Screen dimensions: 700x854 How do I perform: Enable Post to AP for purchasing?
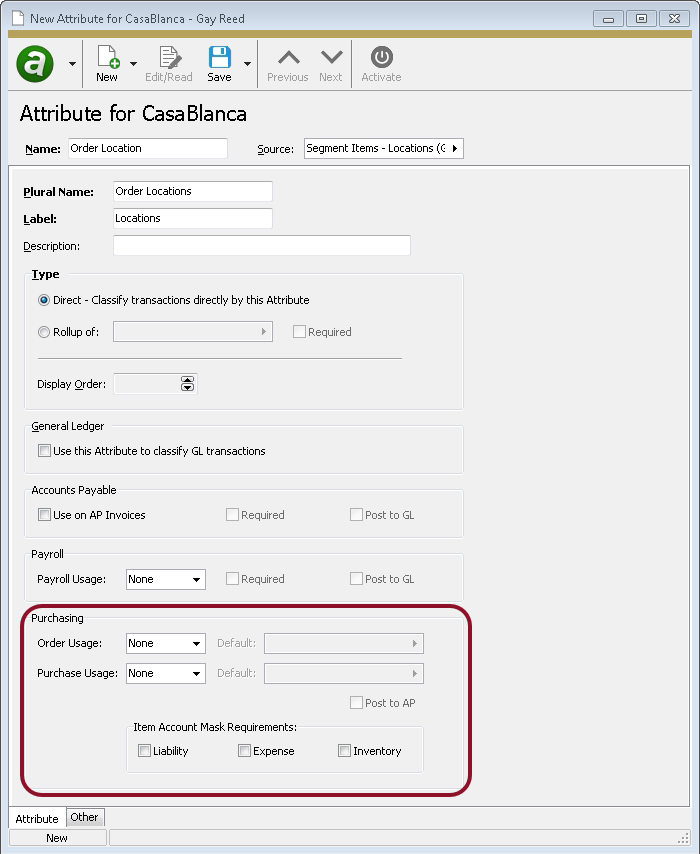pyautogui.click(x=356, y=703)
